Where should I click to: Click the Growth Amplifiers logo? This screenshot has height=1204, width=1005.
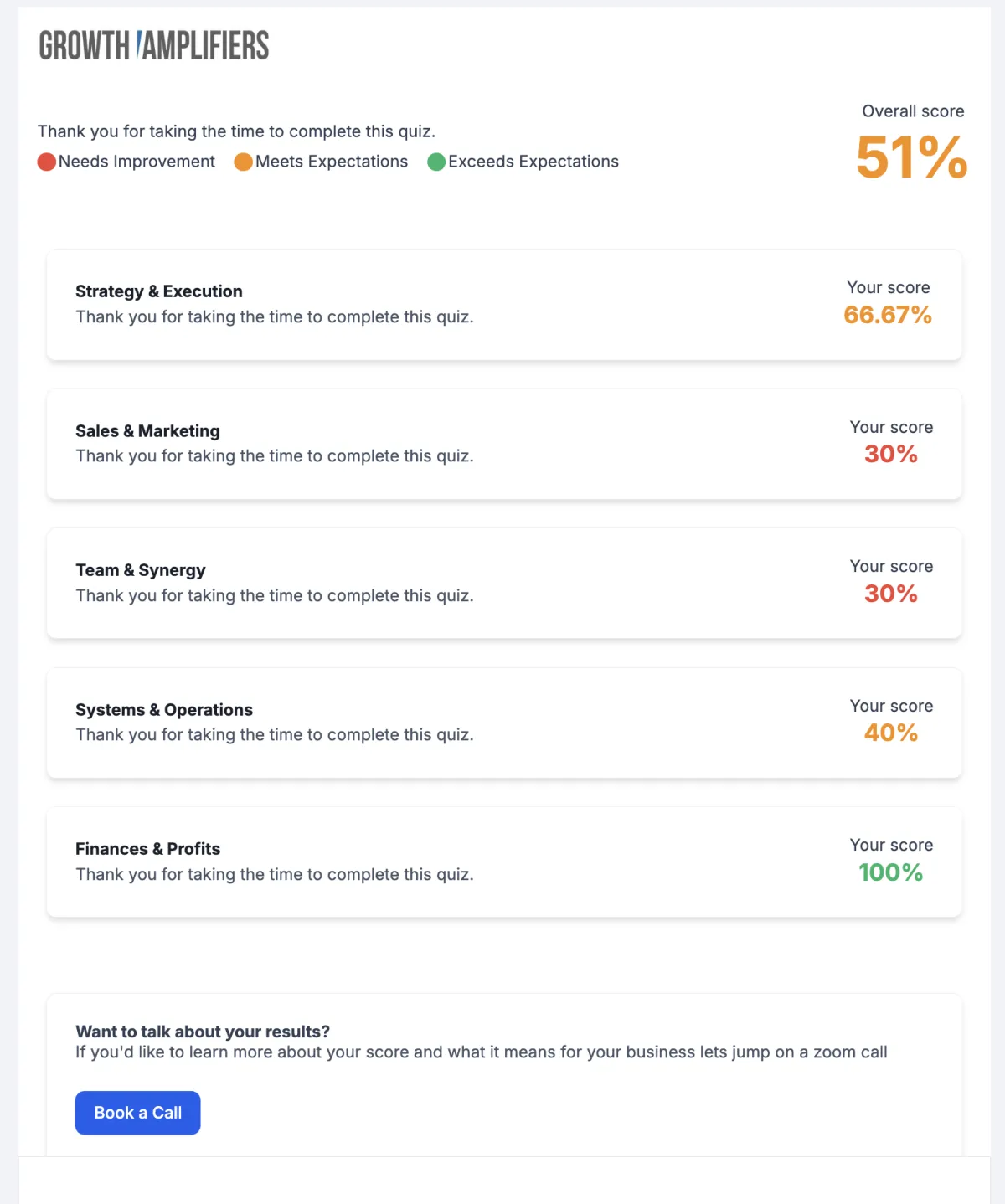(x=152, y=46)
